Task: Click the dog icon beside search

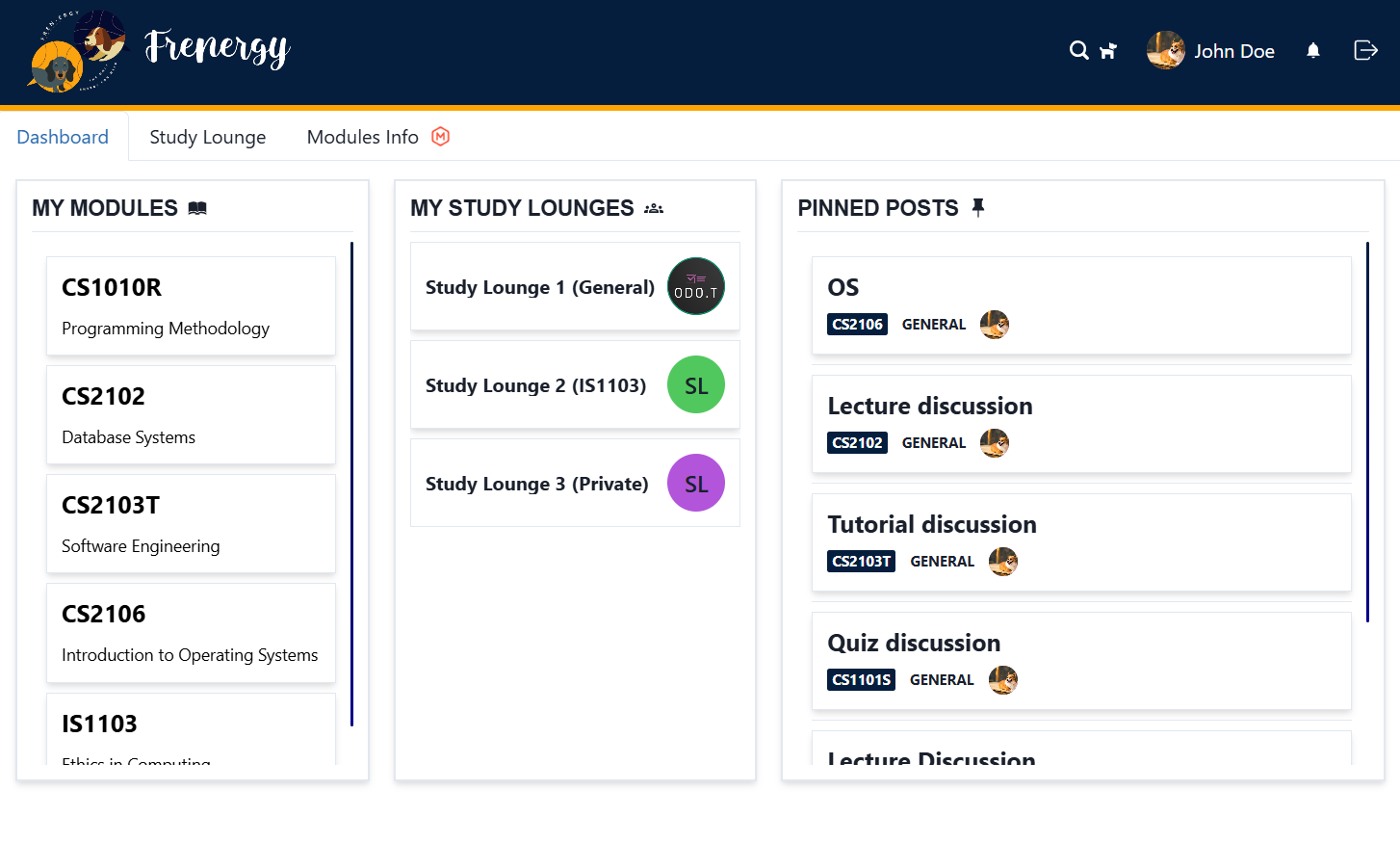Action: coord(1108,50)
